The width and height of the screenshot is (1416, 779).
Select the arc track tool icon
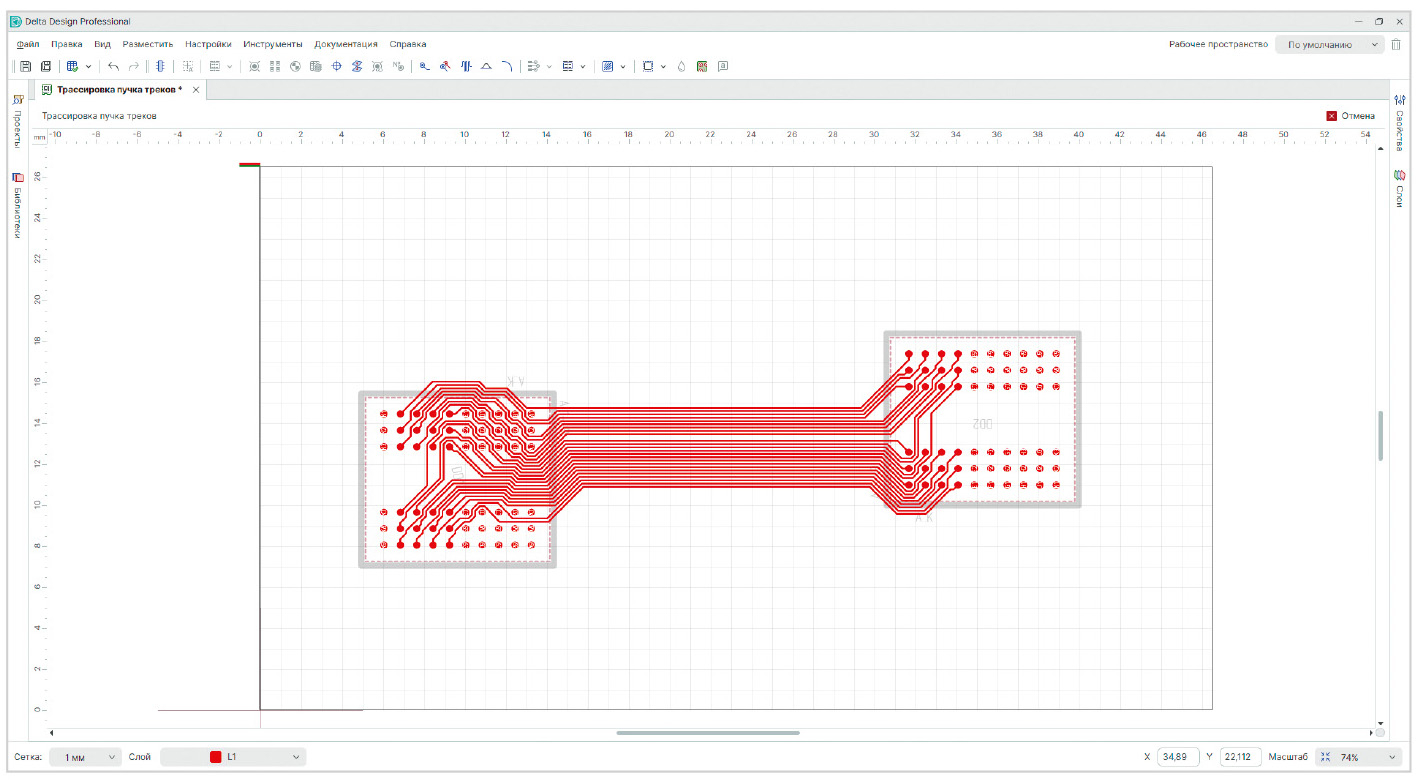507,66
